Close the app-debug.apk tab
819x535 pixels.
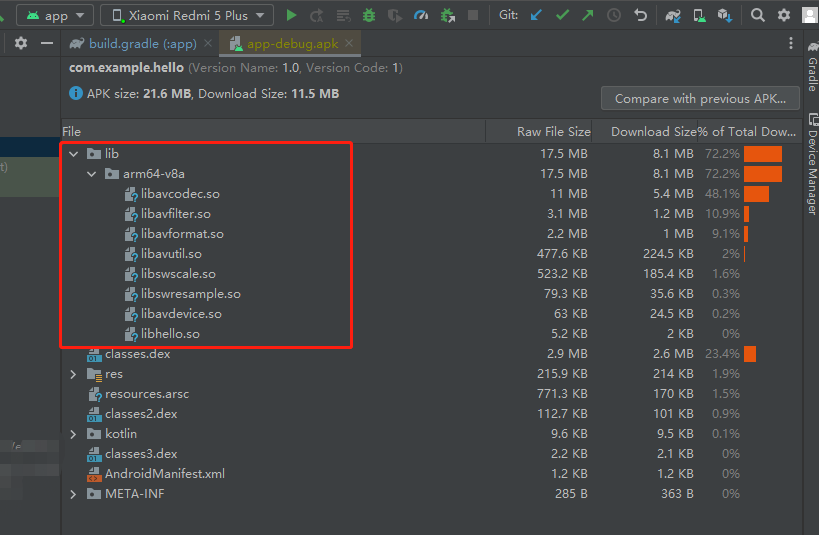[349, 44]
